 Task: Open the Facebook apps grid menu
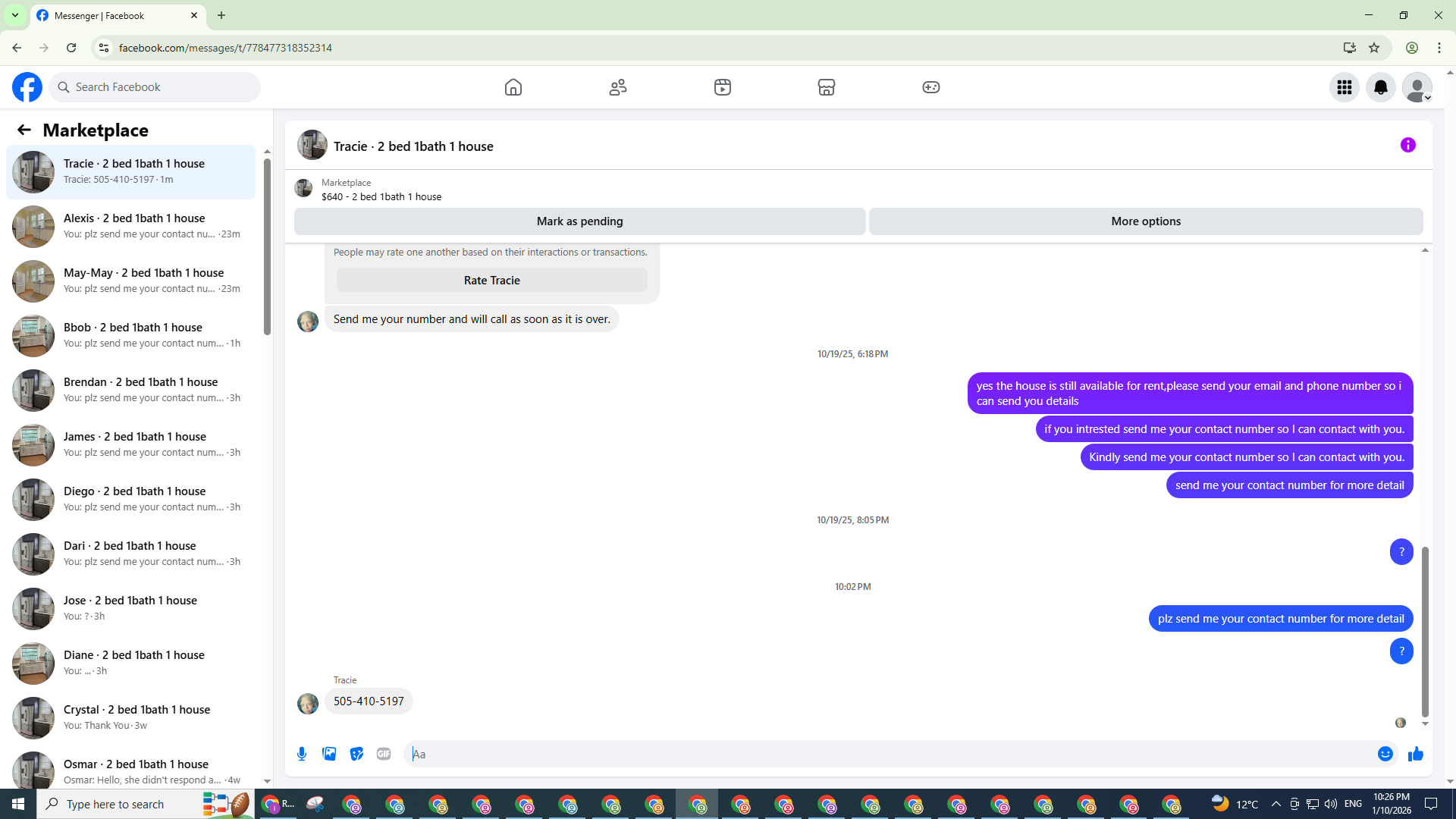[x=1344, y=87]
